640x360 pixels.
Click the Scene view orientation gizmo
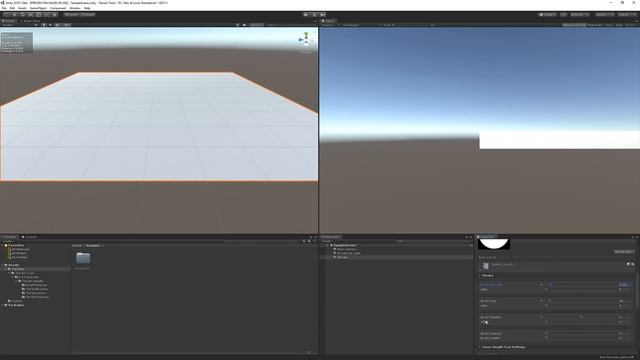pos(306,40)
